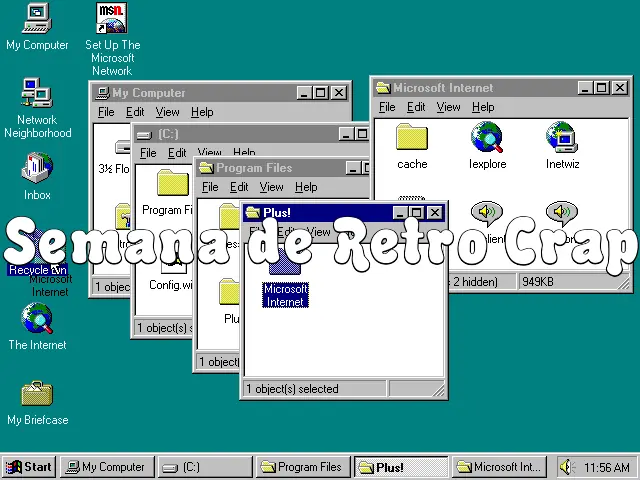Image resolution: width=640 pixels, height=480 pixels.
Task: Open File menu in the (C:) window
Action: click(148, 153)
